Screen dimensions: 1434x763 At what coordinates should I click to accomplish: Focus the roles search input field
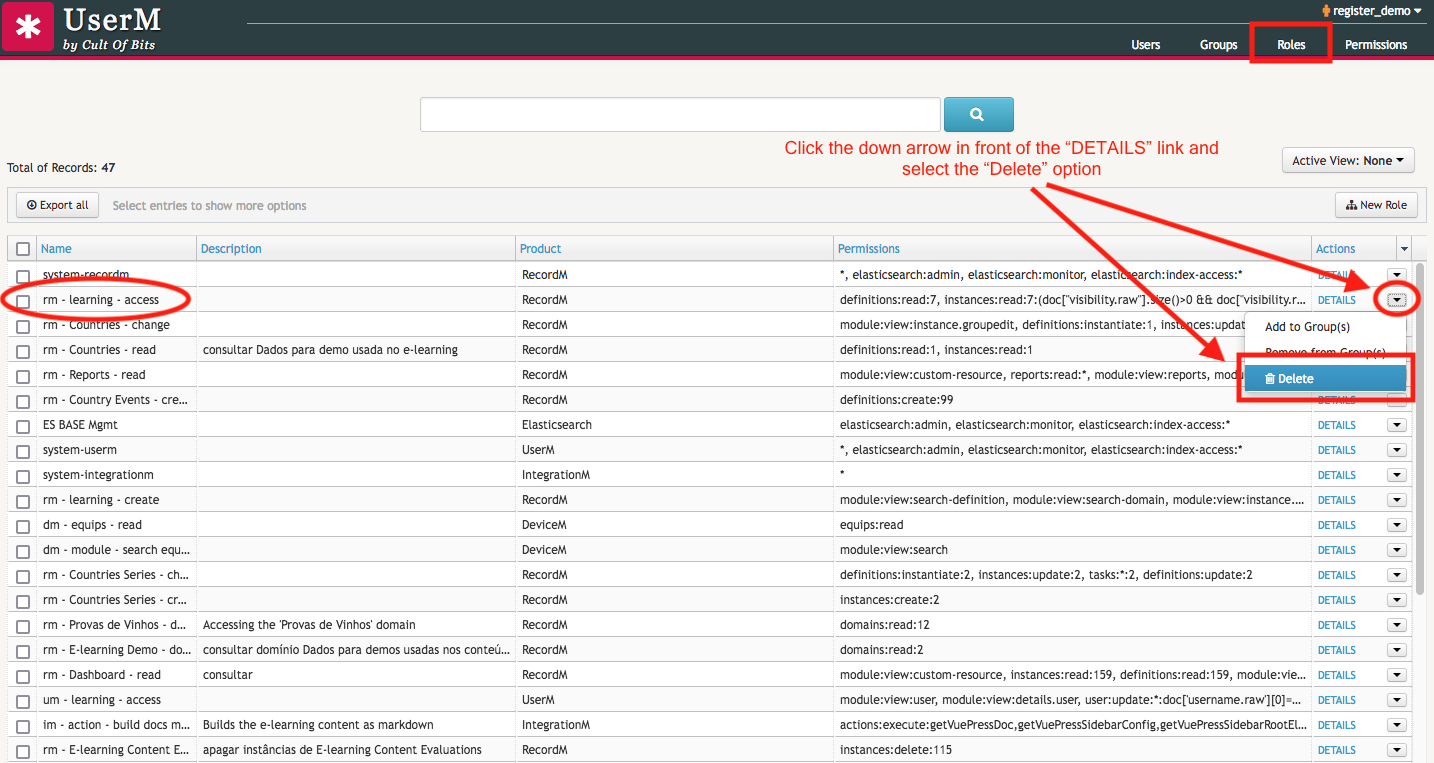point(680,114)
